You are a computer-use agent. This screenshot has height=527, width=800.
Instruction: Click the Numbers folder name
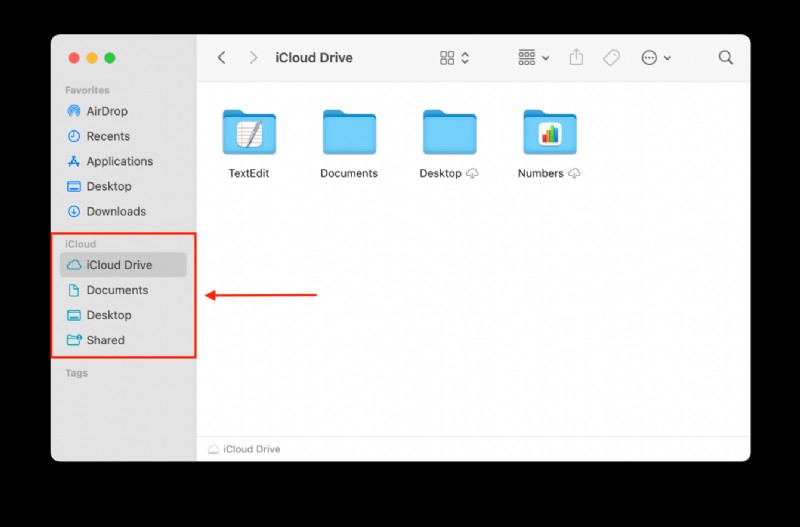541,173
